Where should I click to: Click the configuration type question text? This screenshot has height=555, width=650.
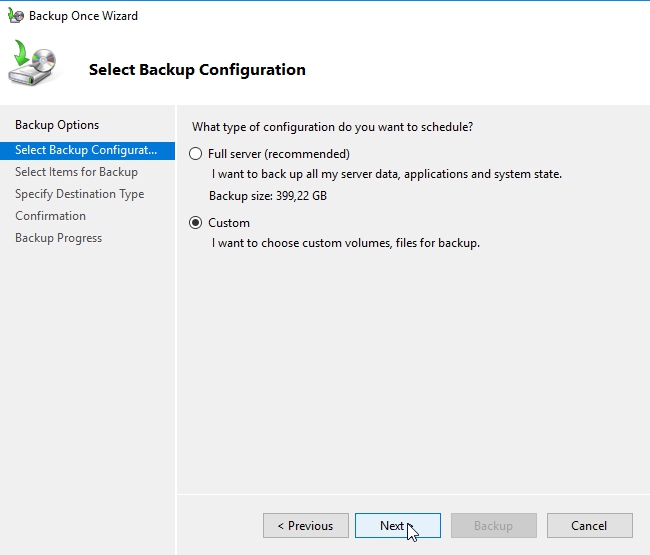point(332,127)
